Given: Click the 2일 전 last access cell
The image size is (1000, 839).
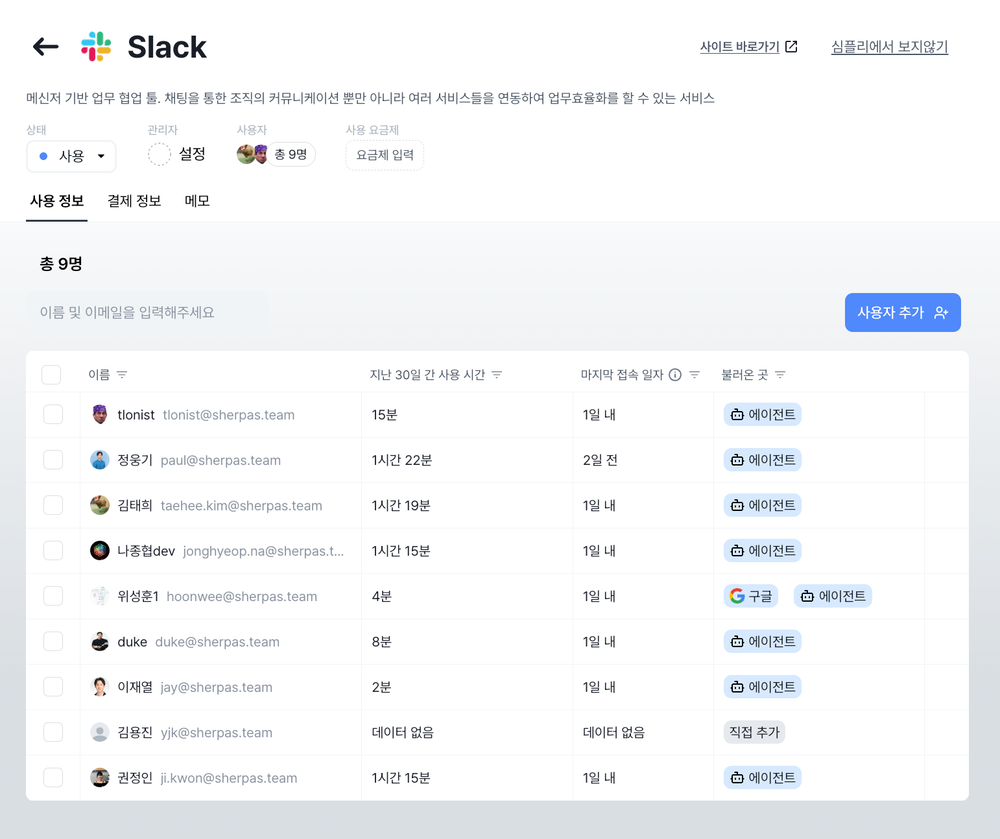Looking at the screenshot, I should [600, 460].
